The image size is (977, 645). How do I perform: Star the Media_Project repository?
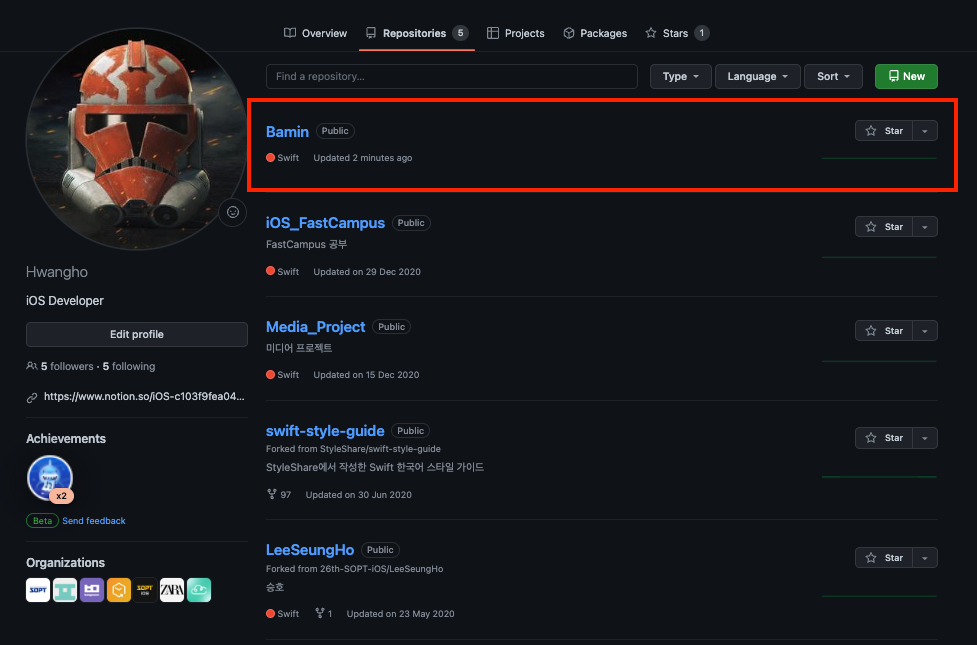[884, 331]
